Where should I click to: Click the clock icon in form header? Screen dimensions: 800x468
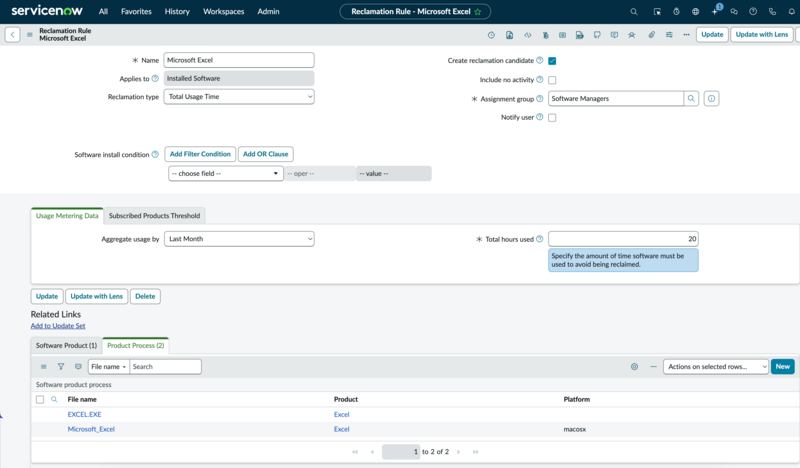[x=491, y=35]
